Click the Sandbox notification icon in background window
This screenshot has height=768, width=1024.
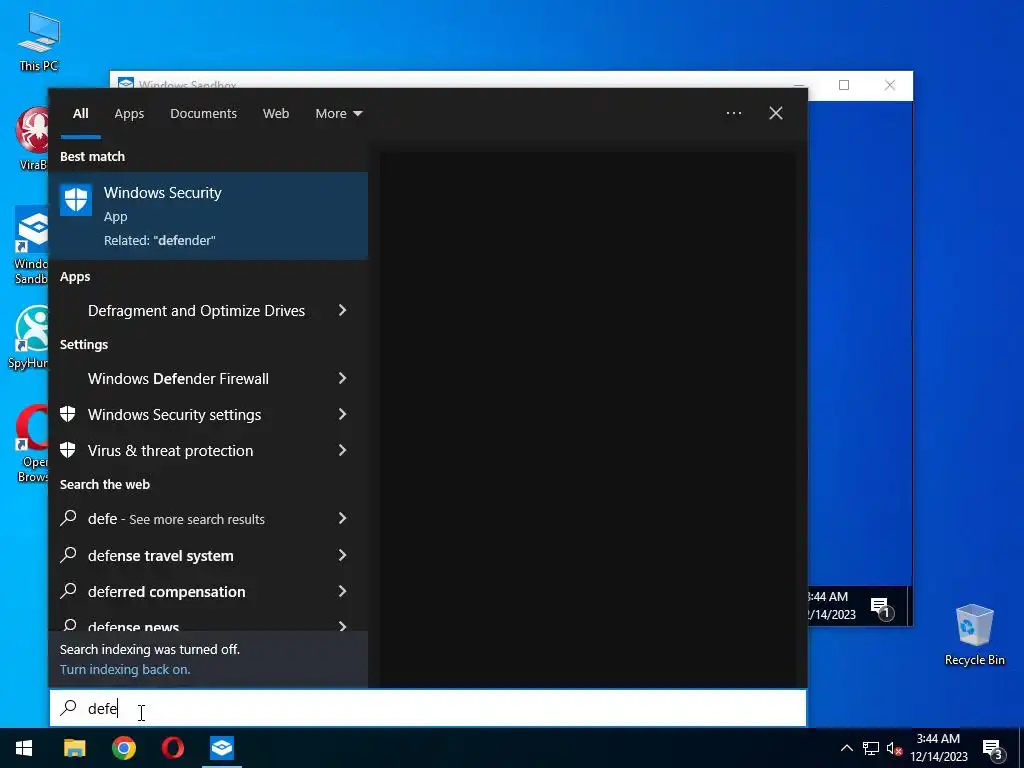880,608
